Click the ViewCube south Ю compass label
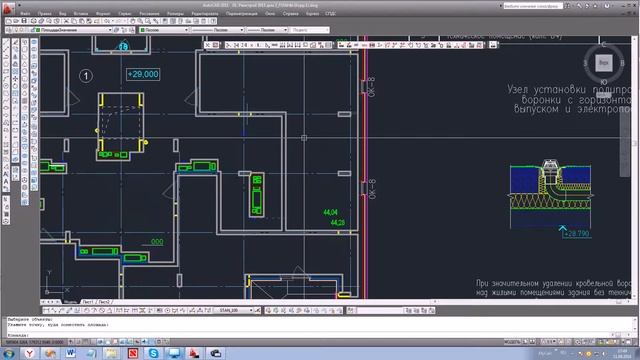Screen dimensions: 640x360 click(x=604, y=82)
